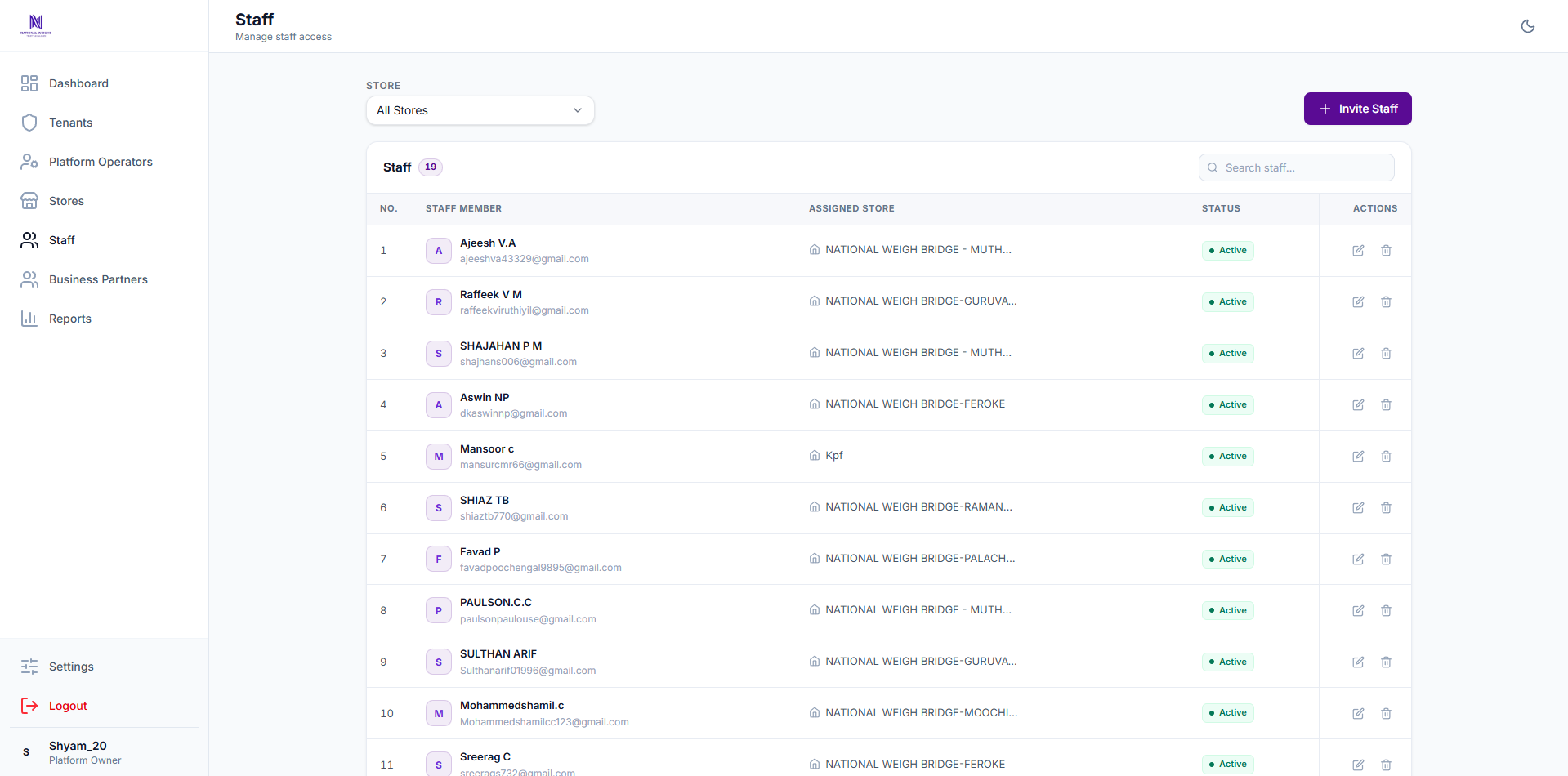
Task: Edit Mansoor c's staff record
Action: click(1357, 457)
